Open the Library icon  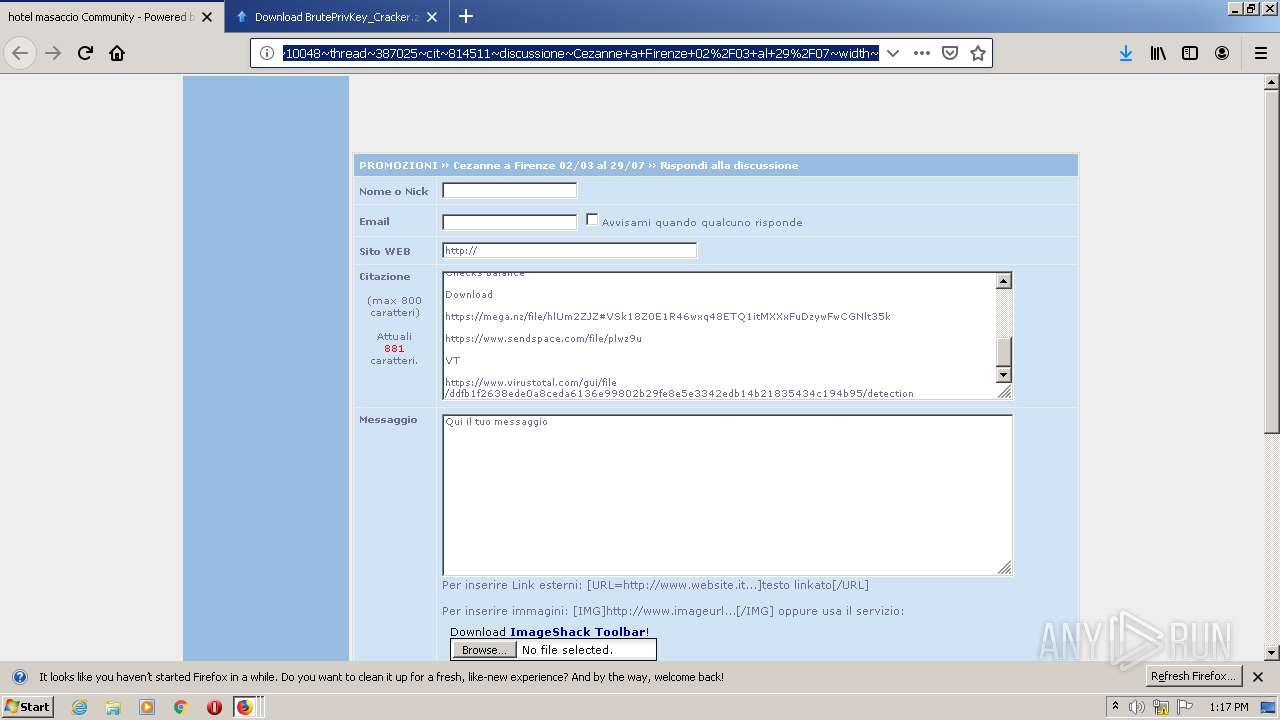pyautogui.click(x=1158, y=53)
